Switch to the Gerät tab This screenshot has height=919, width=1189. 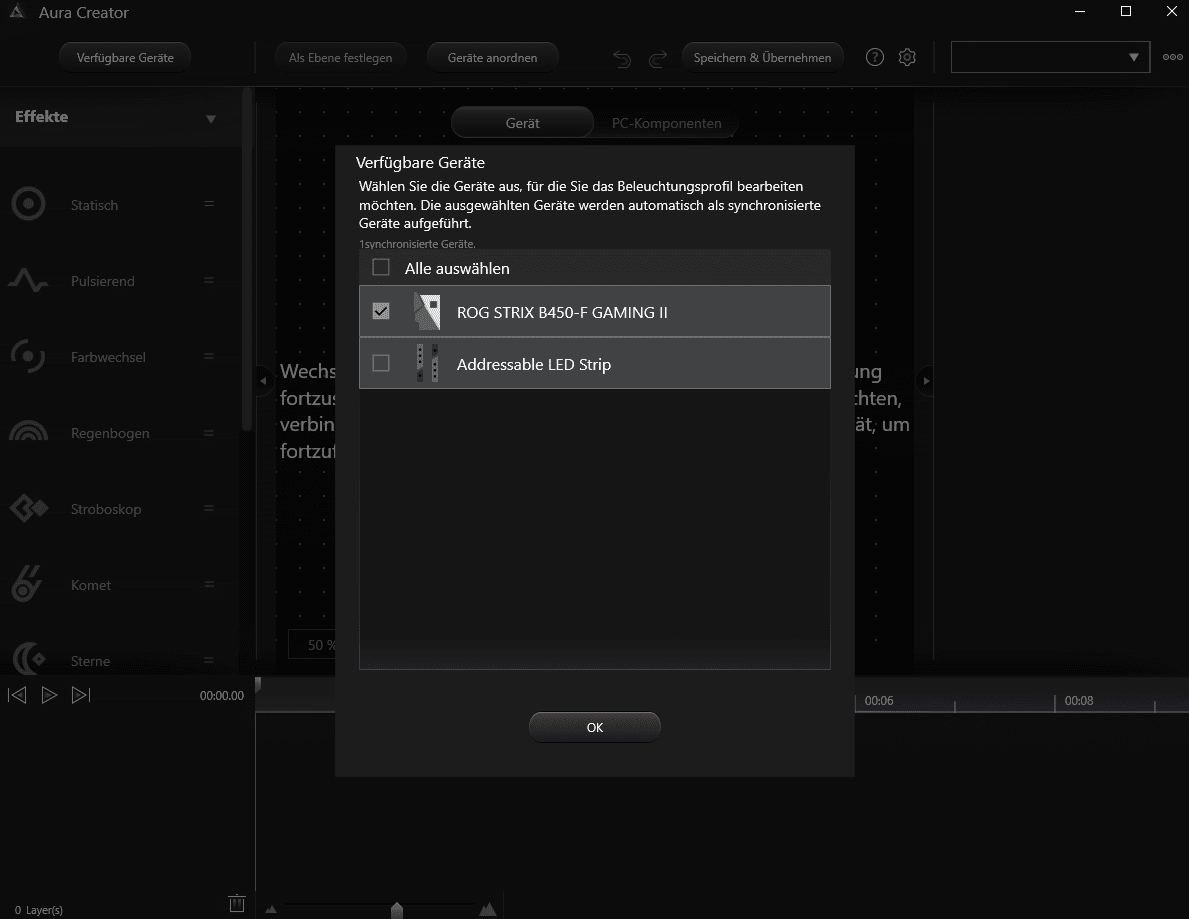tap(522, 123)
